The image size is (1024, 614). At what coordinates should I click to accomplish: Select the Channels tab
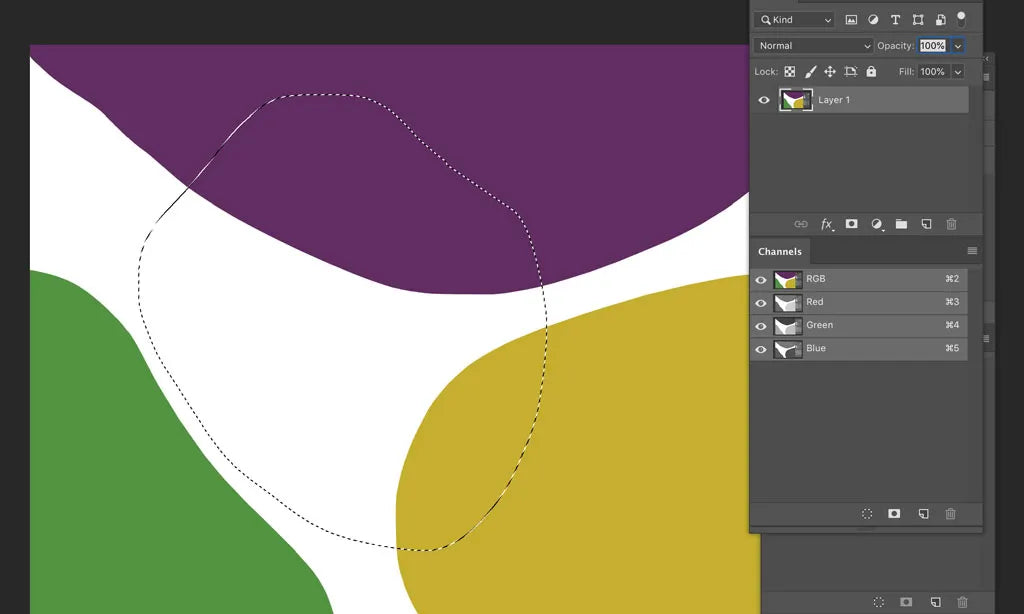[x=780, y=252]
